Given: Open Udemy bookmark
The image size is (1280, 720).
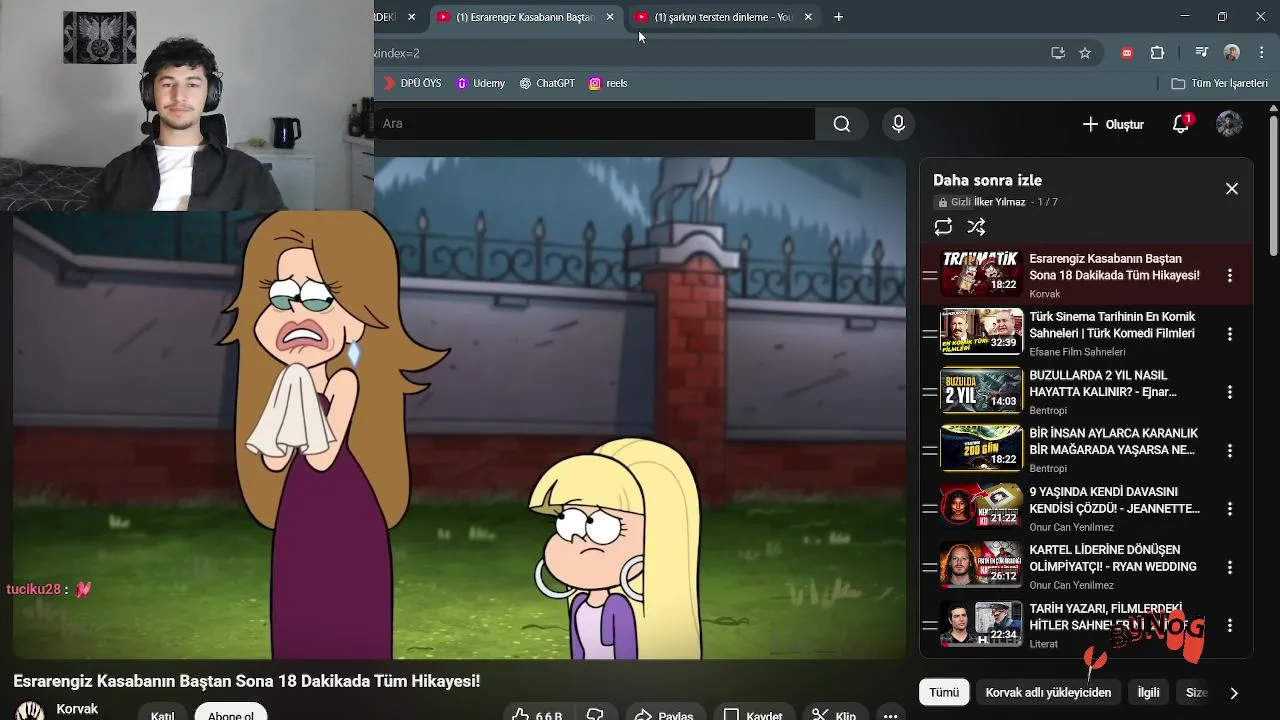Looking at the screenshot, I should click(480, 83).
